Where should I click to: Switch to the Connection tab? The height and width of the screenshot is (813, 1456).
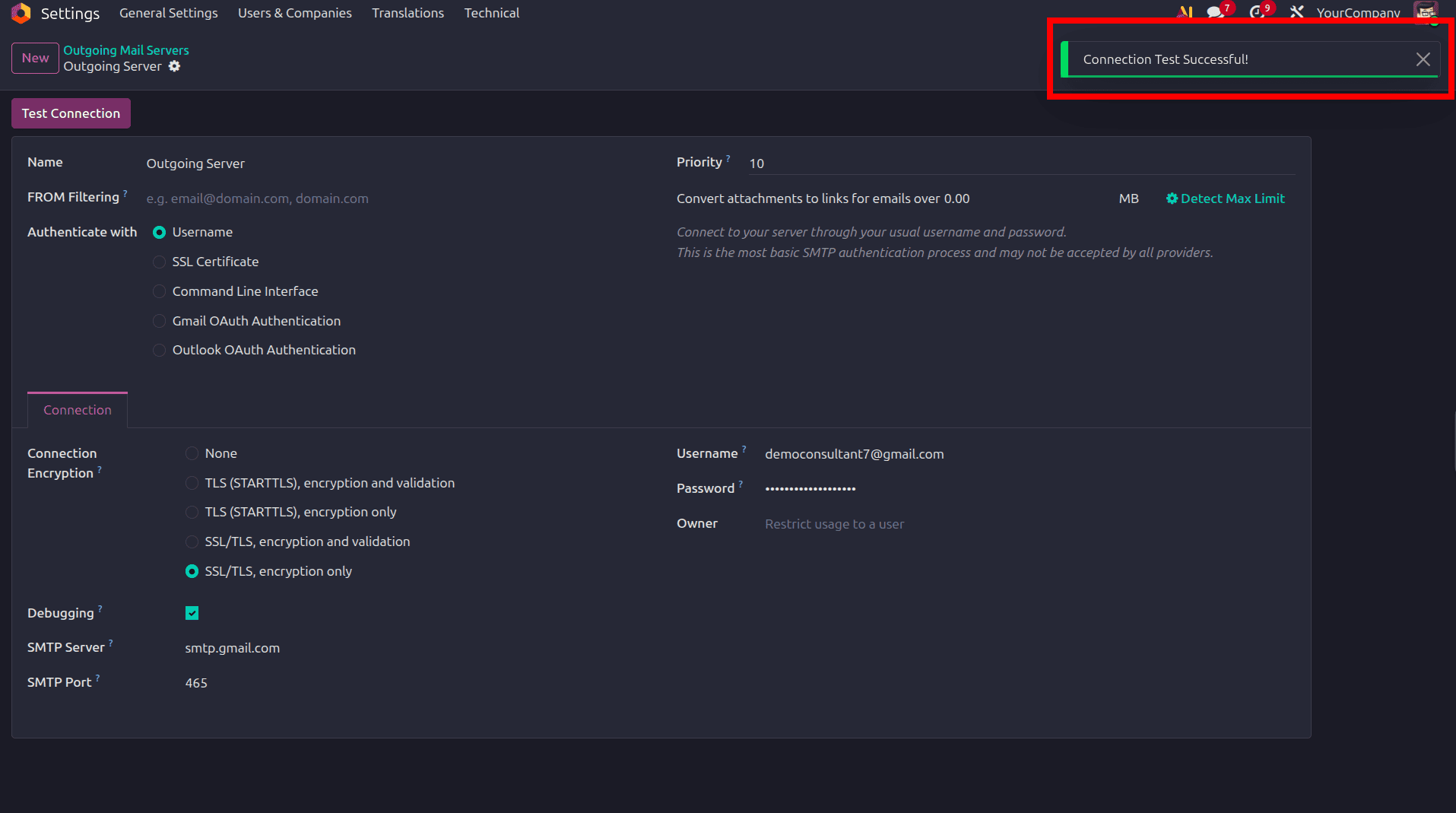point(78,410)
